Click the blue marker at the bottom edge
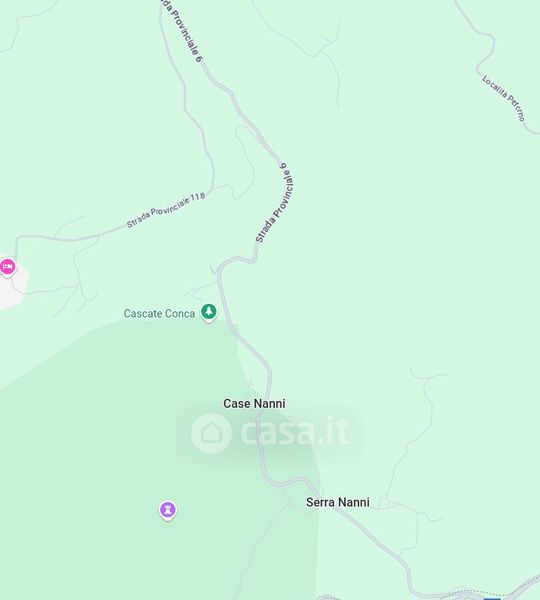 (x=492, y=598)
